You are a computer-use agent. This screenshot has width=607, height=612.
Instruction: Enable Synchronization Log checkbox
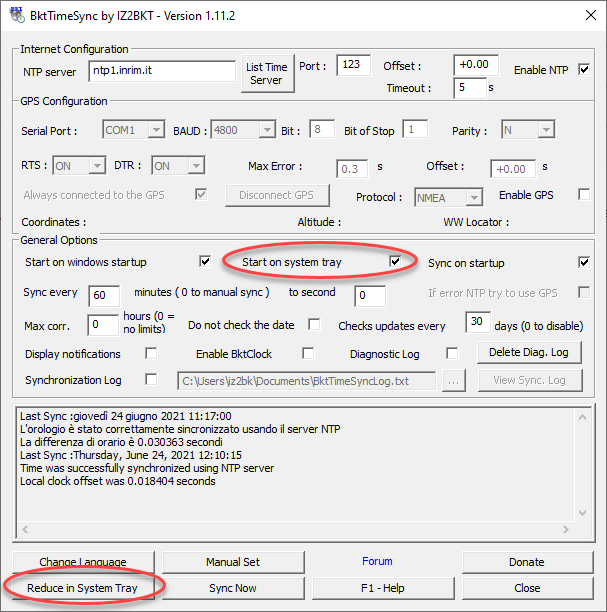point(151,379)
